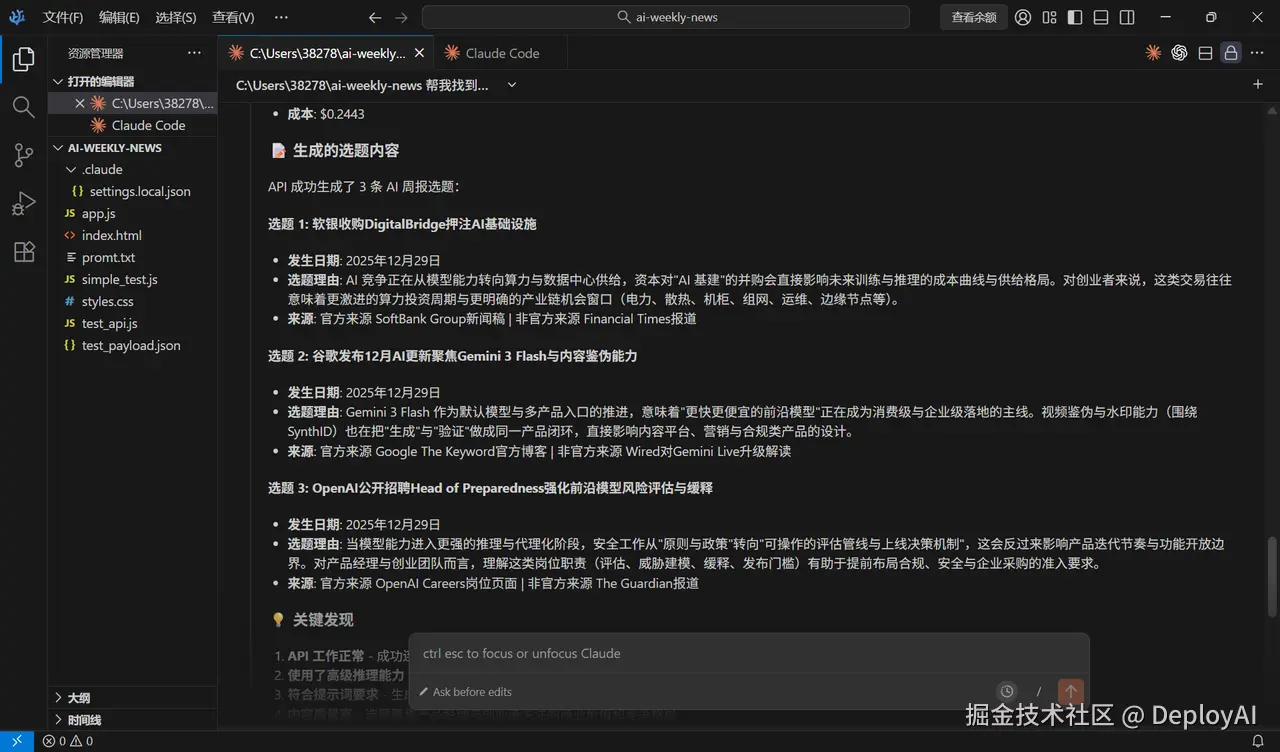Open more actions ellipsis in editor toolbar
The image size is (1280, 752).
click(1257, 53)
